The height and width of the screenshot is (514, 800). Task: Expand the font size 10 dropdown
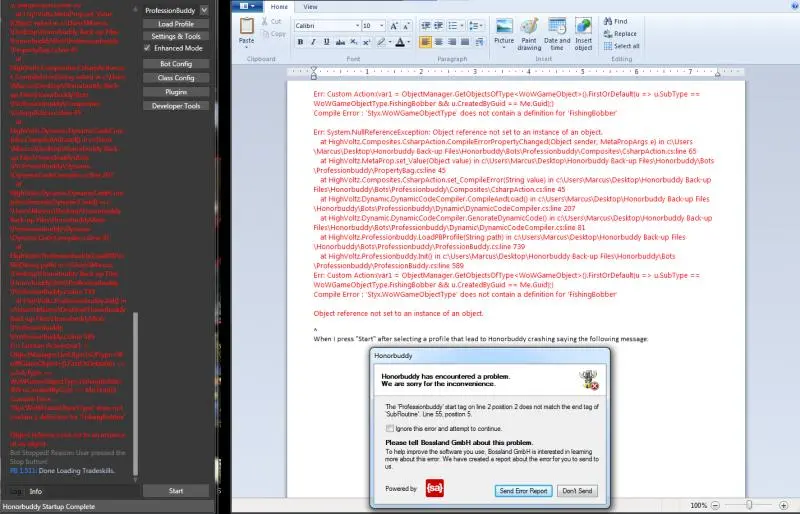pos(381,26)
